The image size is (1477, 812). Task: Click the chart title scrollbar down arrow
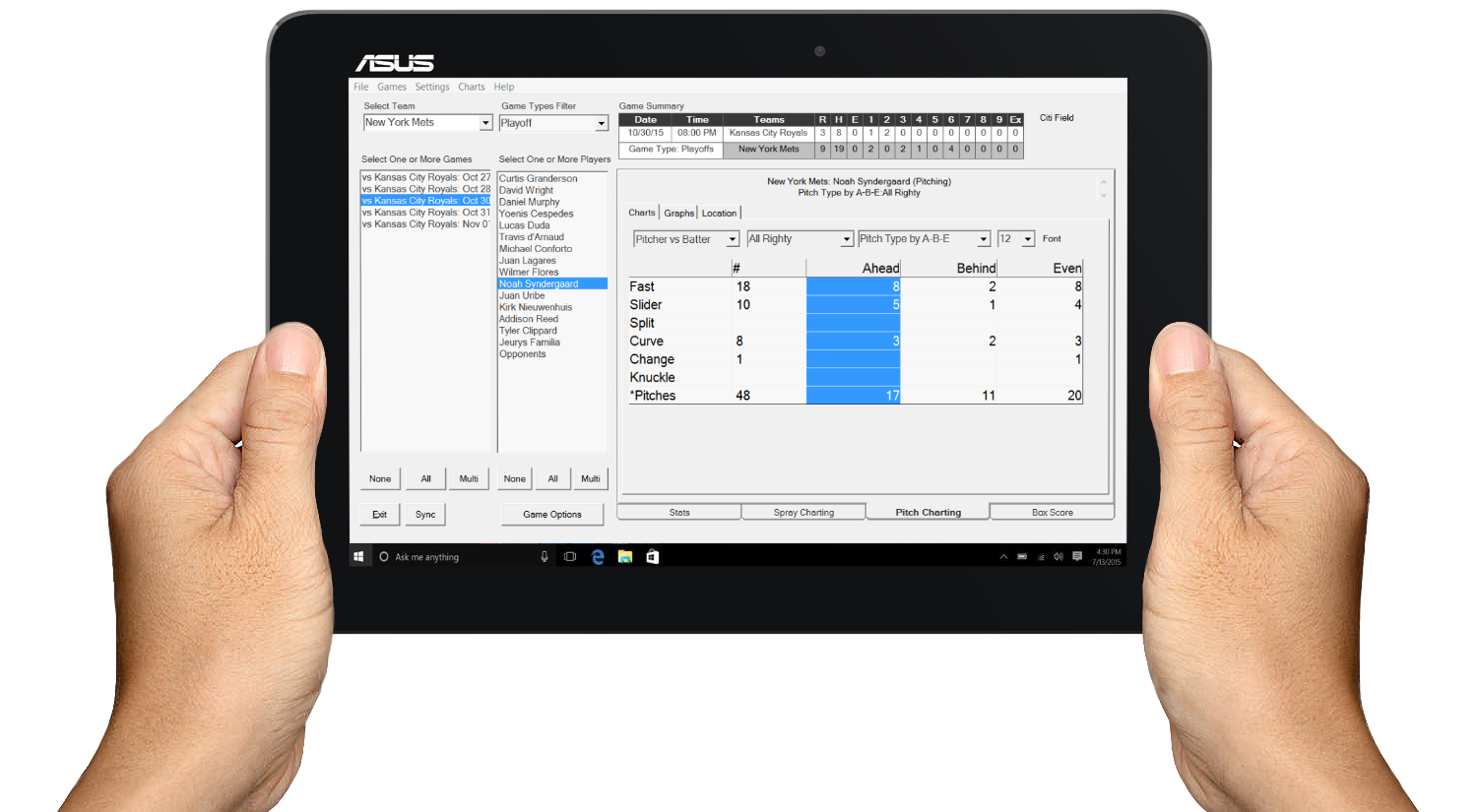1103,196
